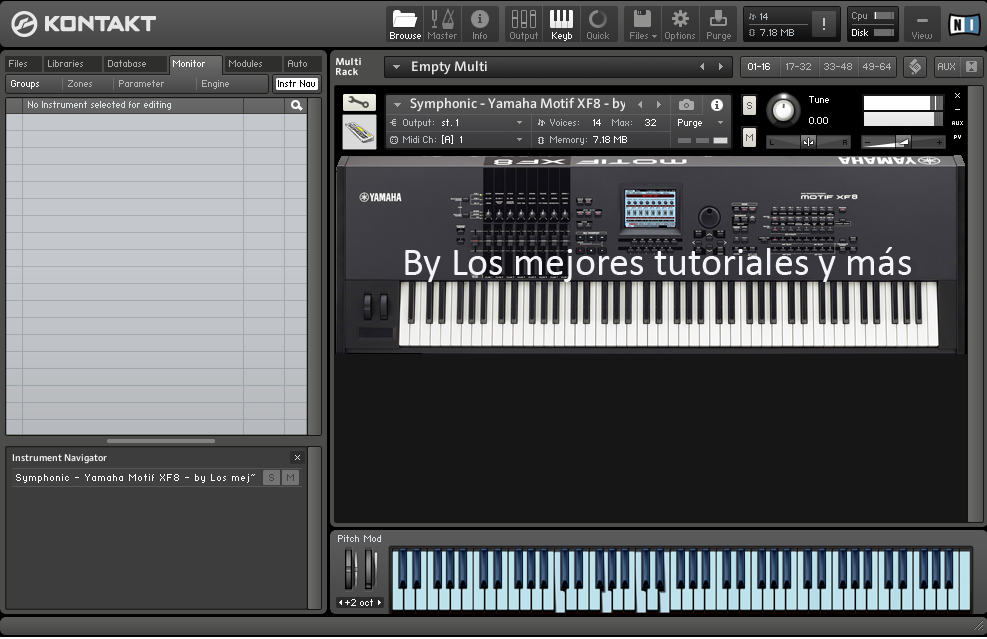This screenshot has width=987, height=639.
Task: Open the snapshot camera view
Action: pos(686,105)
